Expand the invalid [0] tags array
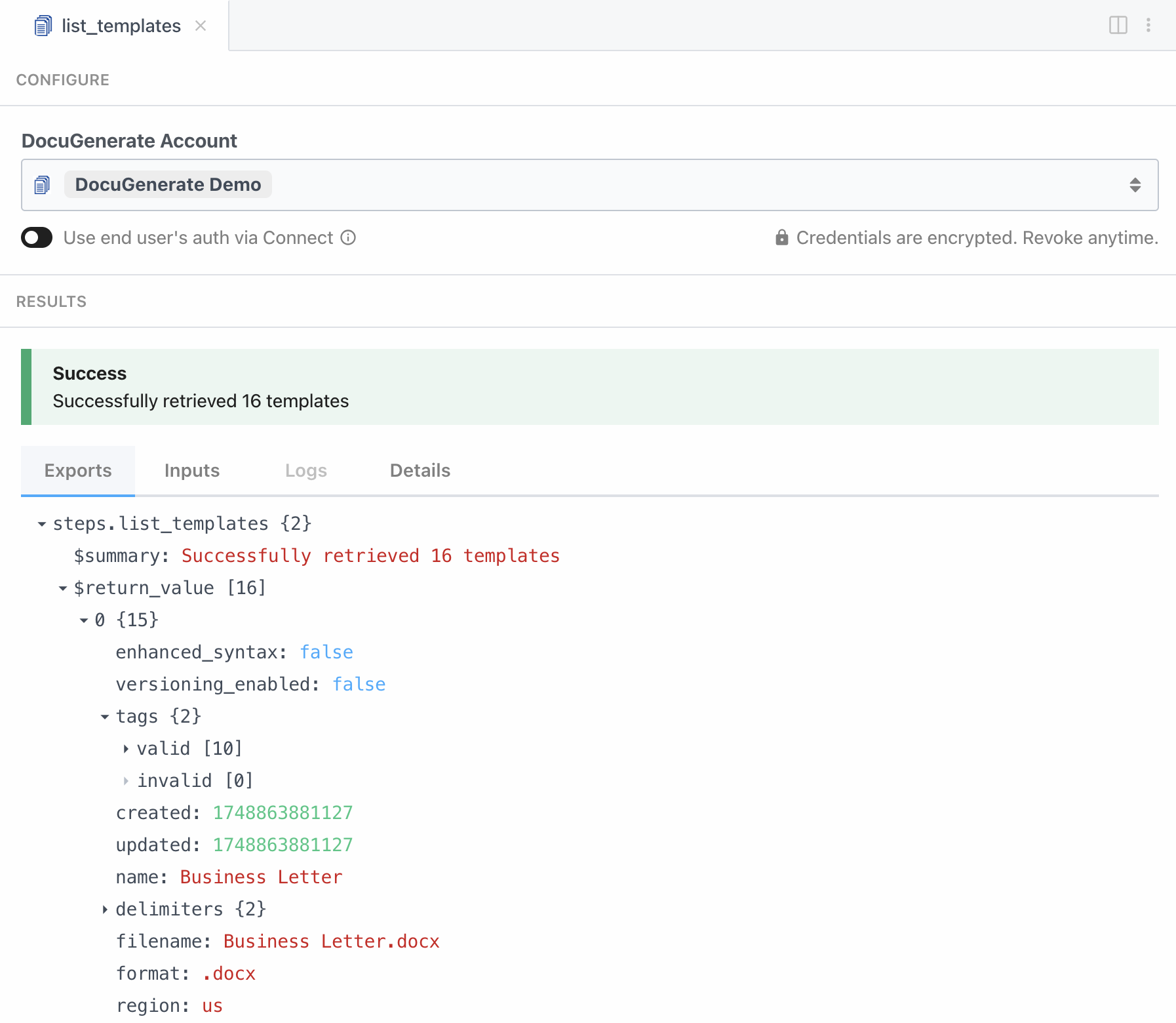 (125, 780)
